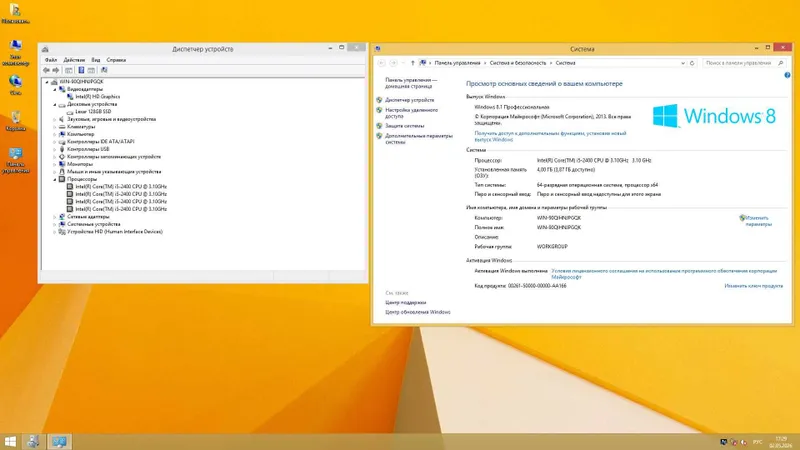Open Центр обновления Windows link
The height and width of the screenshot is (450, 800).
pos(418,312)
